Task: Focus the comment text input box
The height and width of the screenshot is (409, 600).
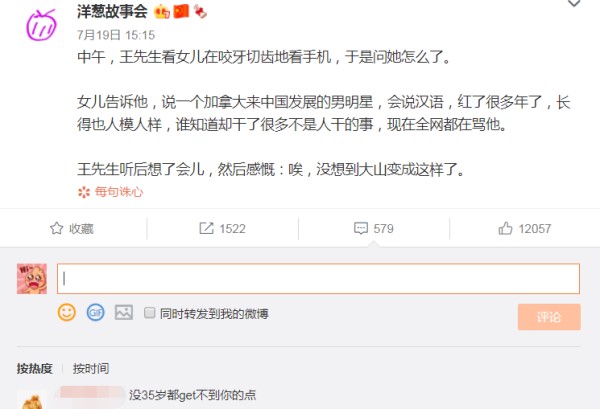Action: [x=318, y=279]
